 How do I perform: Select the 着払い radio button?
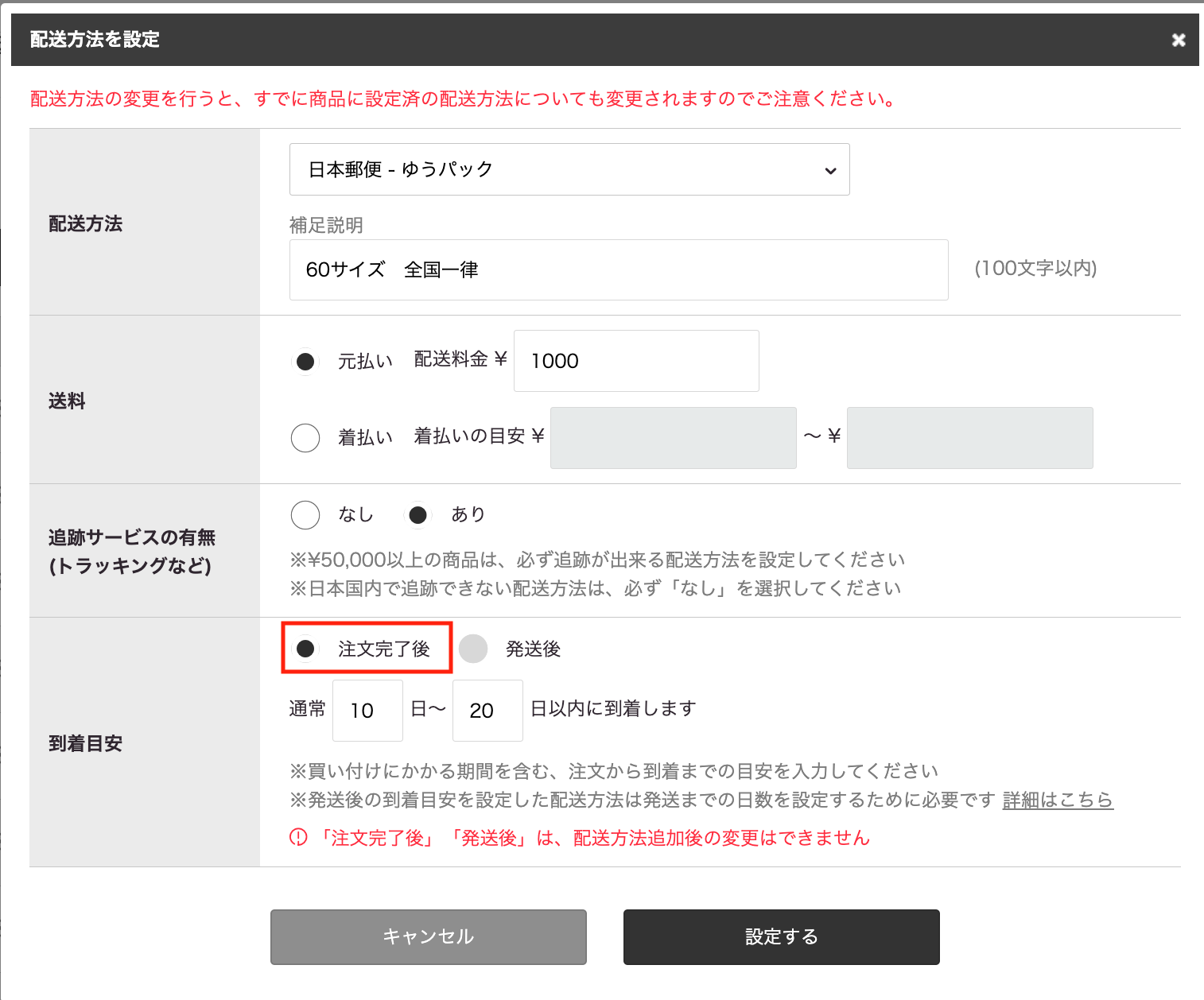click(305, 438)
